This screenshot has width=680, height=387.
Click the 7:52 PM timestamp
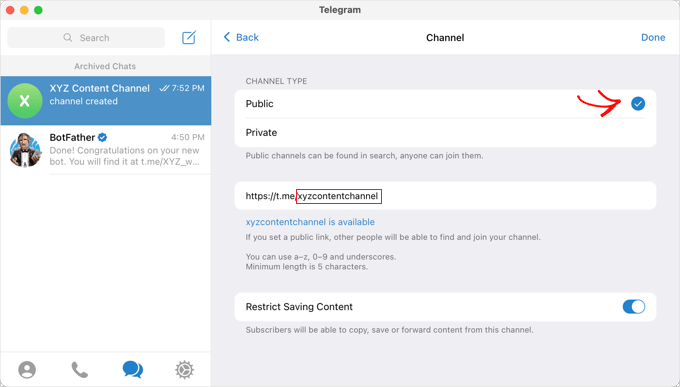coord(188,88)
